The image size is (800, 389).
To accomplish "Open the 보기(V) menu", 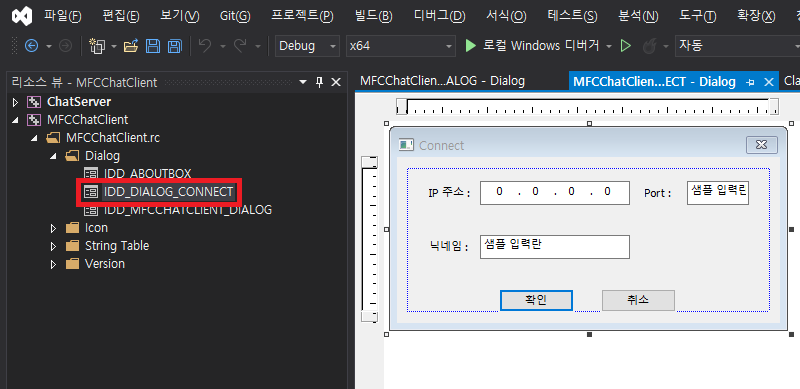I will (180, 16).
